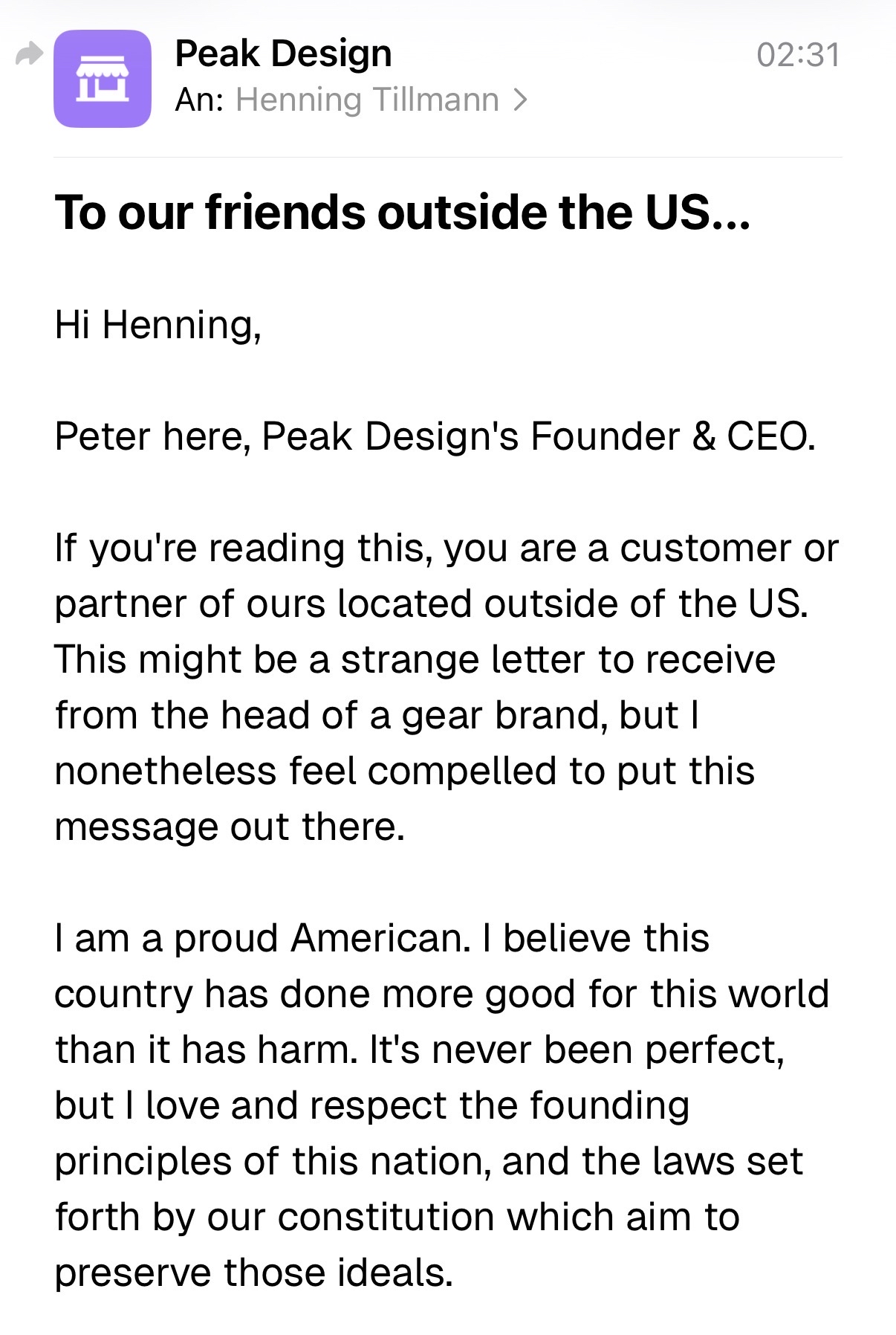Tap the line "Peter here, Peak Design's Founder & CEO."
Image resolution: width=896 pixels, height=1335 pixels.
coord(435,436)
